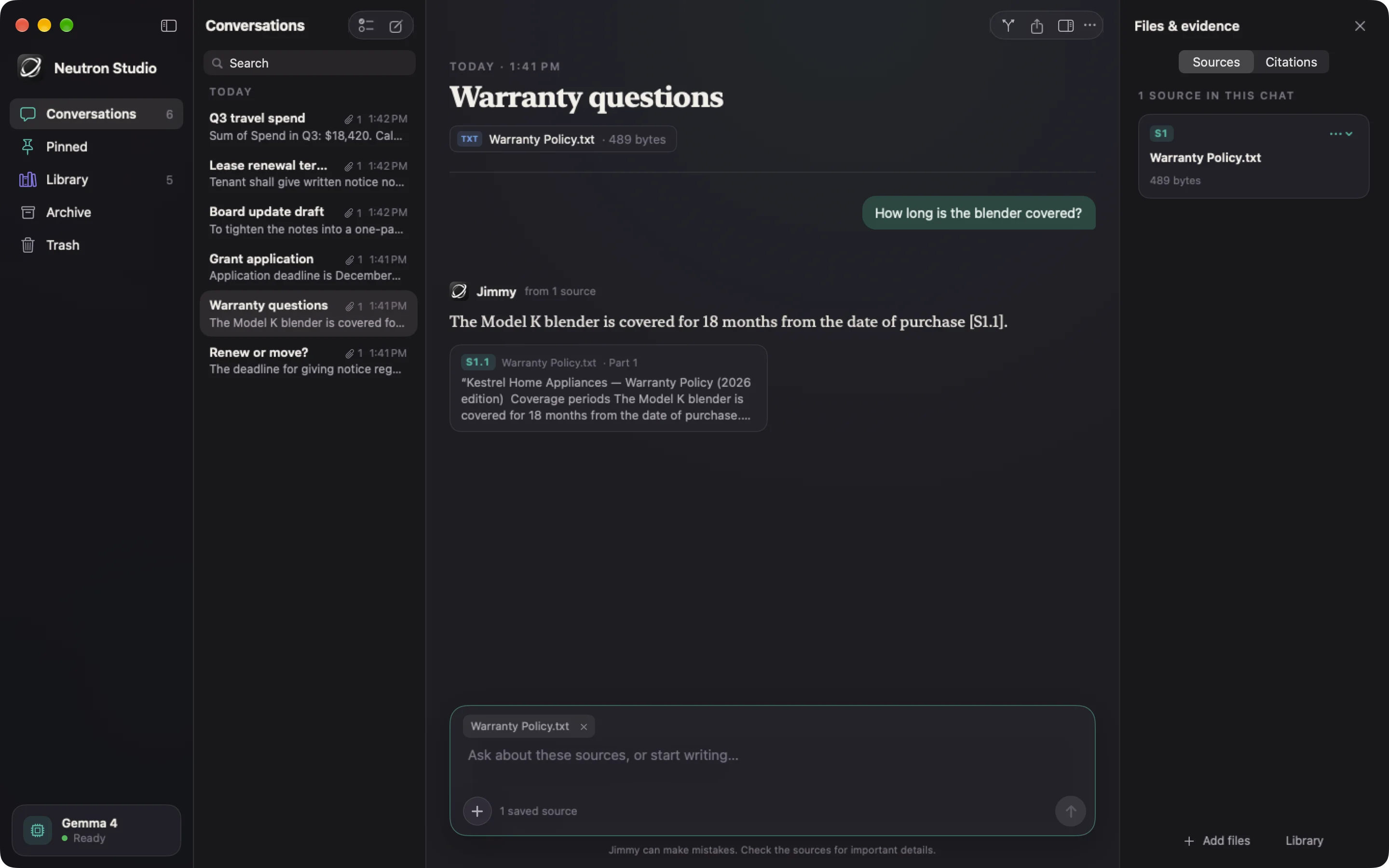
Task: Open the Grant application conversation
Action: click(308, 268)
